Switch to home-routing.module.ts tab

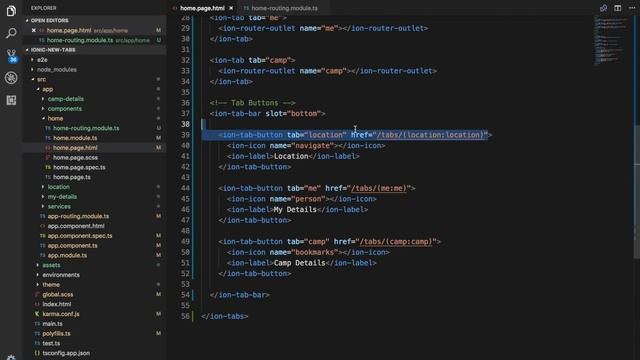284,8
